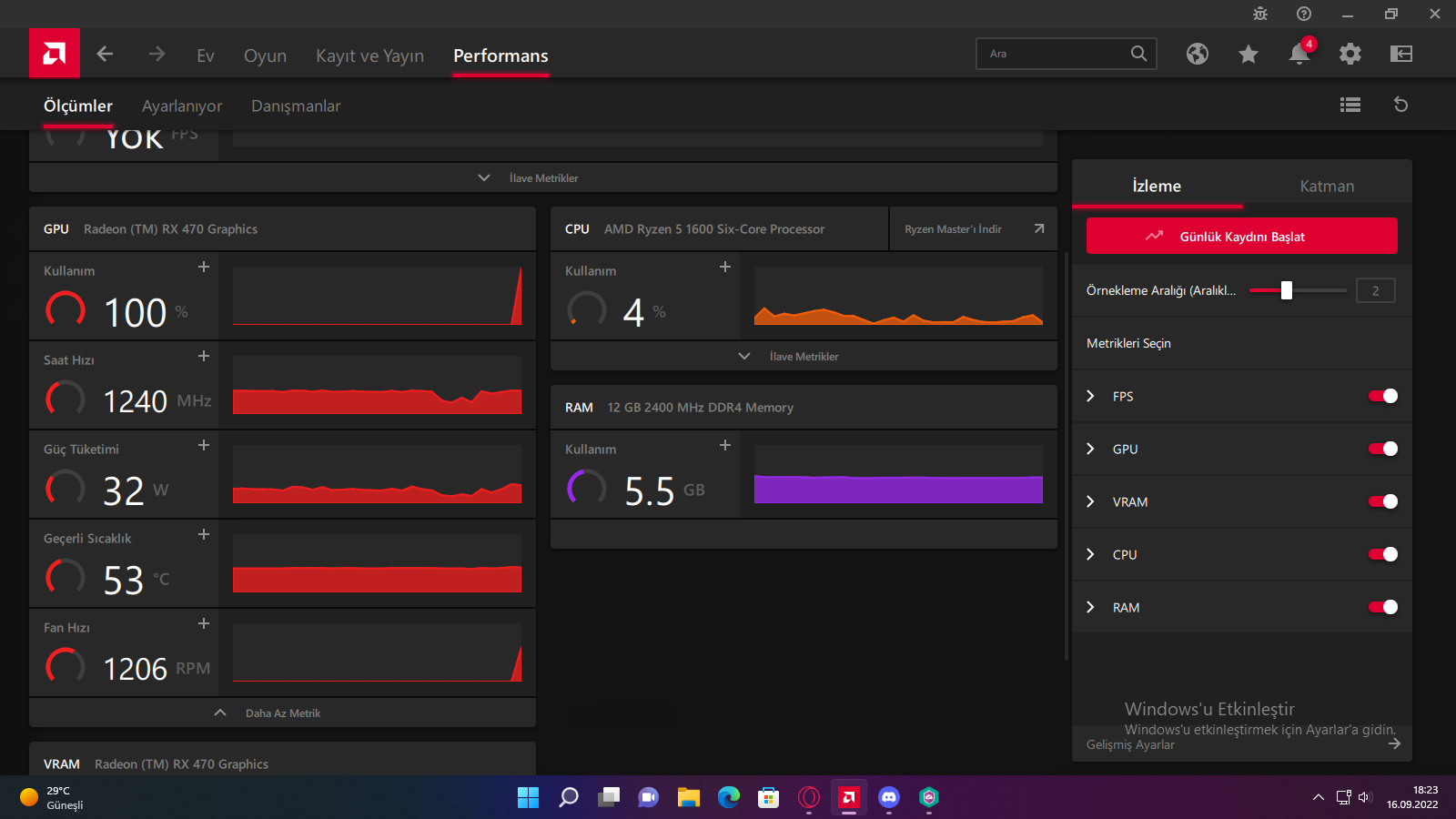
Task: Open Microsoft Edge from the taskbar
Action: tap(729, 798)
